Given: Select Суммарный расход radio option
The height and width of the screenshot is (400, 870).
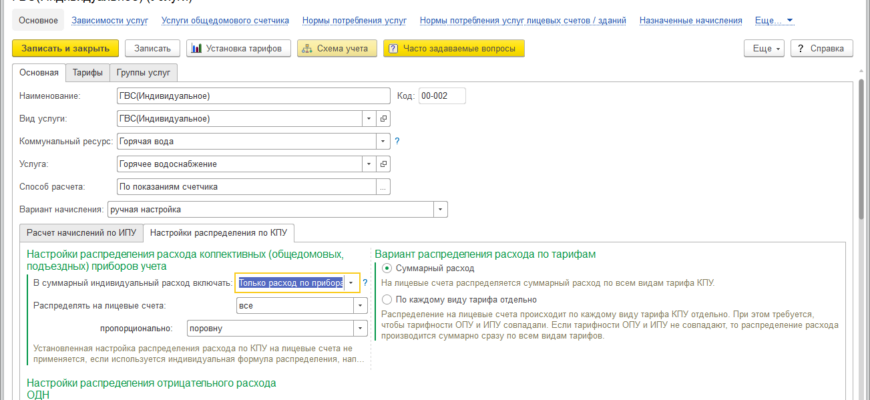Looking at the screenshot, I should pos(387,269).
